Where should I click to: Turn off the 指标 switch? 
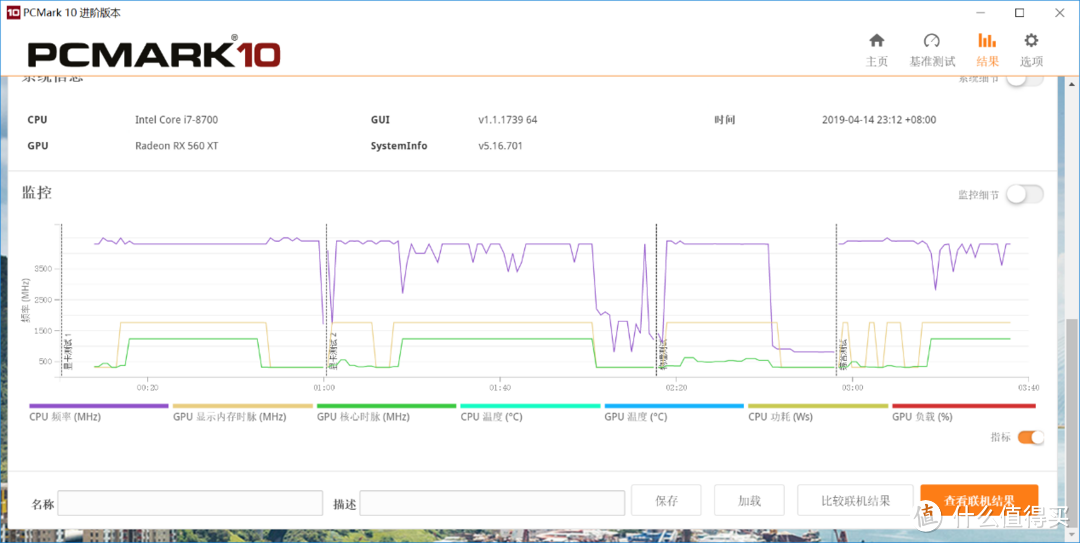(x=1030, y=437)
